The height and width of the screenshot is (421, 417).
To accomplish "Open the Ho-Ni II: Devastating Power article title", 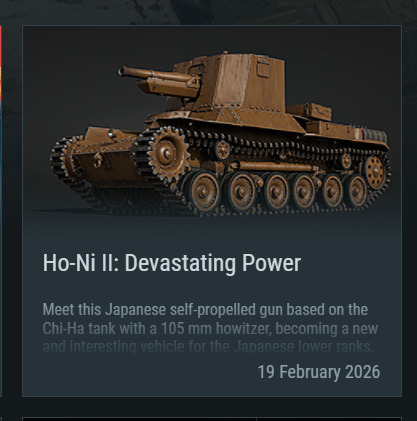I will (x=172, y=263).
